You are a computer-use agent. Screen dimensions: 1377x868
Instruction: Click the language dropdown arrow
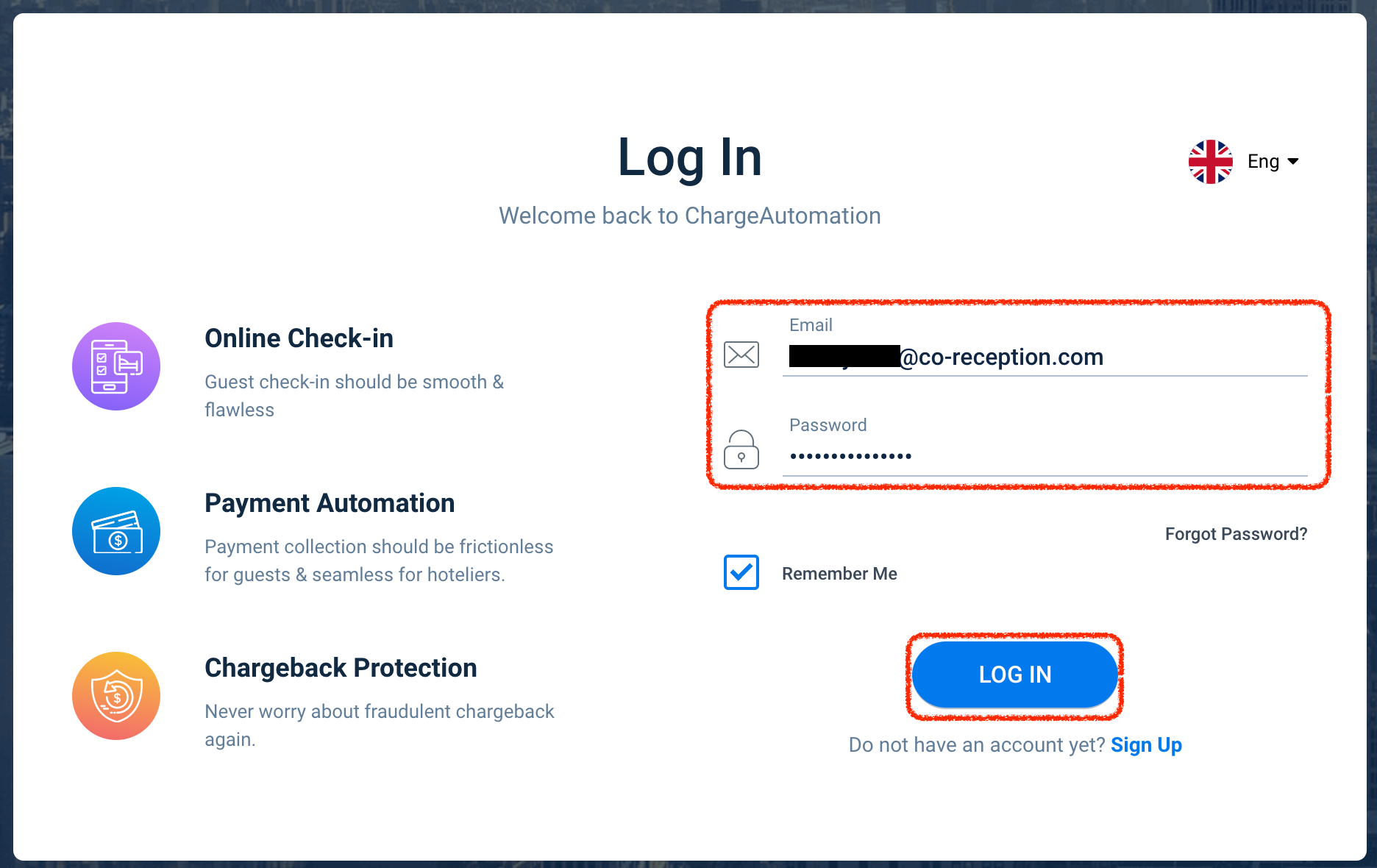(x=1293, y=162)
